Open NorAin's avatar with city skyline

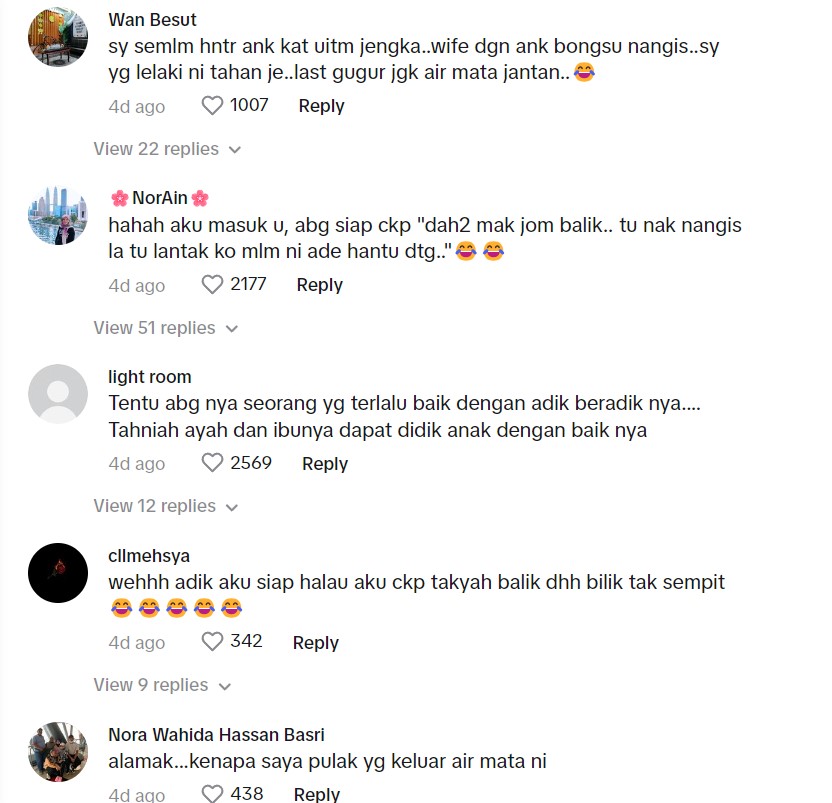coord(58,215)
